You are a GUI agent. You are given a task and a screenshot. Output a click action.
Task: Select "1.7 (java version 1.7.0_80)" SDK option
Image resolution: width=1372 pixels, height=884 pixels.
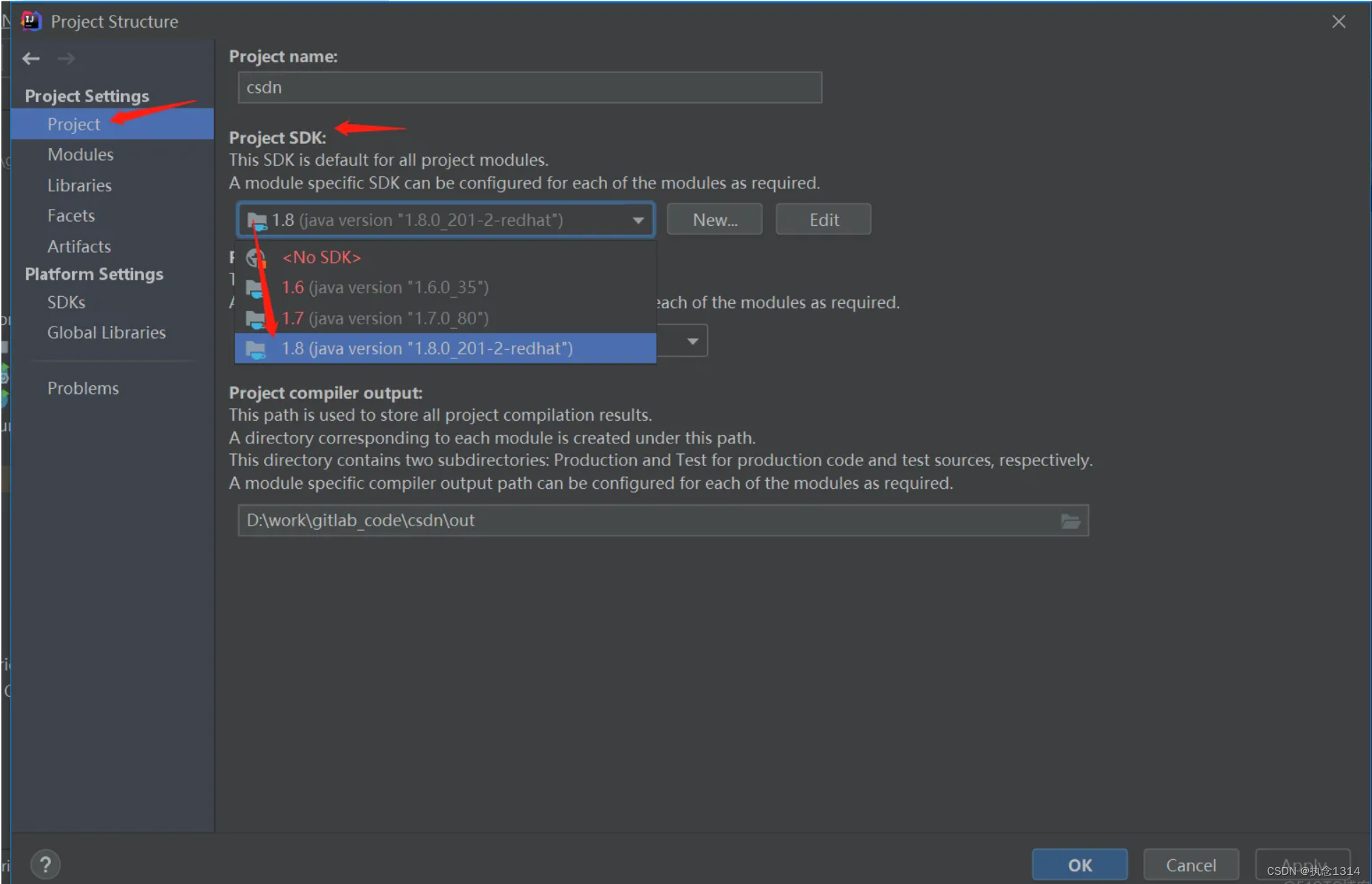pos(385,318)
